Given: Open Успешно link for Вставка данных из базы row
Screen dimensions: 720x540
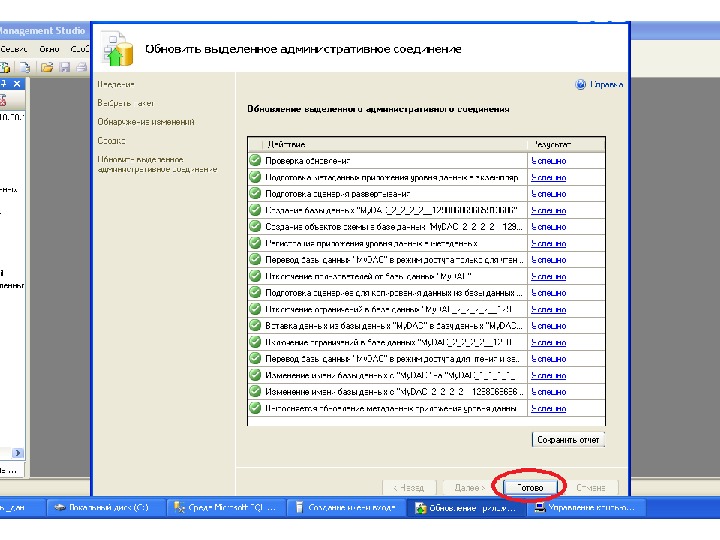Looking at the screenshot, I should click(548, 326).
